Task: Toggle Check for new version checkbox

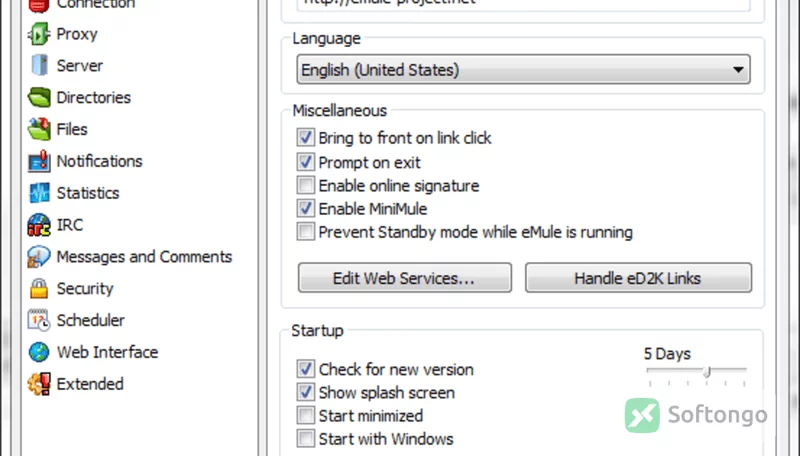Action: coord(306,368)
